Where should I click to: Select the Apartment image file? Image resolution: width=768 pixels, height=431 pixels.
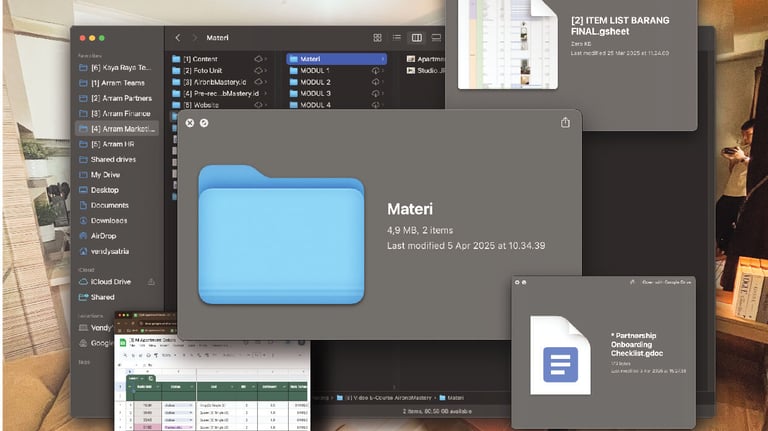(425, 59)
